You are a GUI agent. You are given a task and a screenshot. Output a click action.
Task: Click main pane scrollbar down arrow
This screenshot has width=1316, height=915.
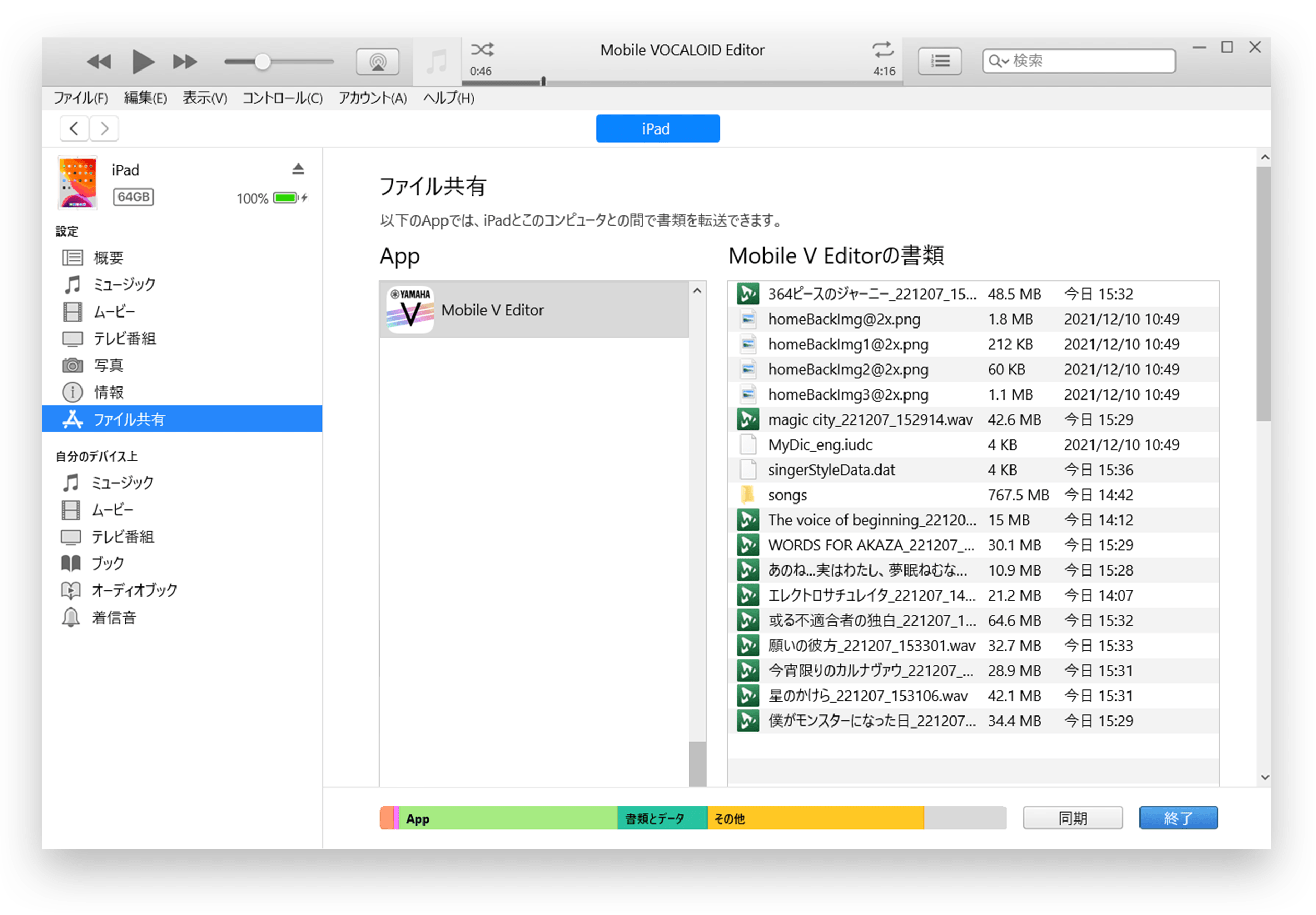click(1265, 778)
